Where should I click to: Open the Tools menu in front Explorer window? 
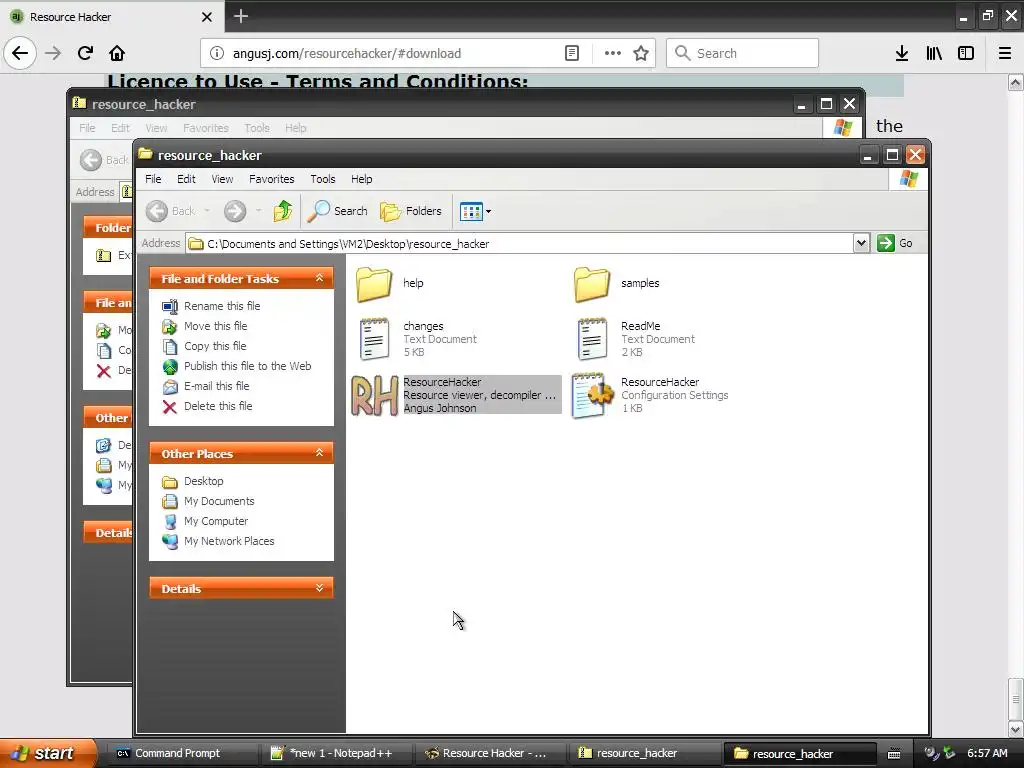point(323,179)
